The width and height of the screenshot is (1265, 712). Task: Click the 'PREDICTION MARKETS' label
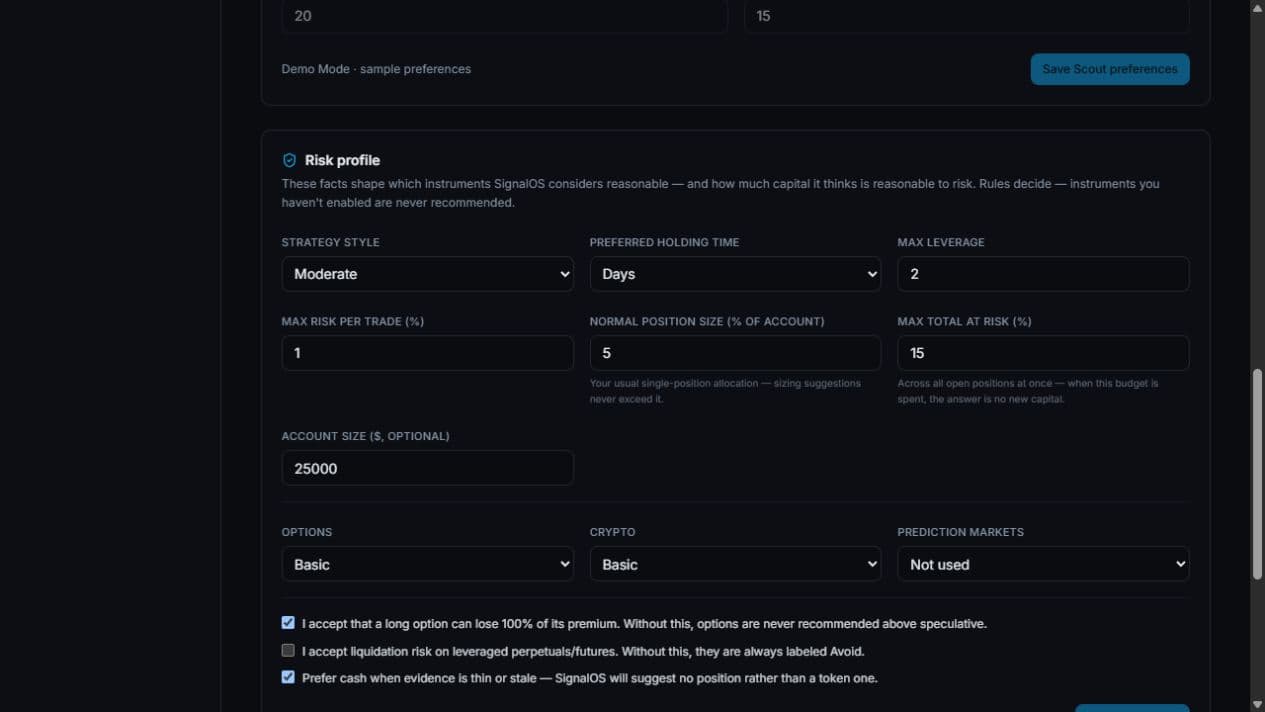pyautogui.click(x=961, y=532)
